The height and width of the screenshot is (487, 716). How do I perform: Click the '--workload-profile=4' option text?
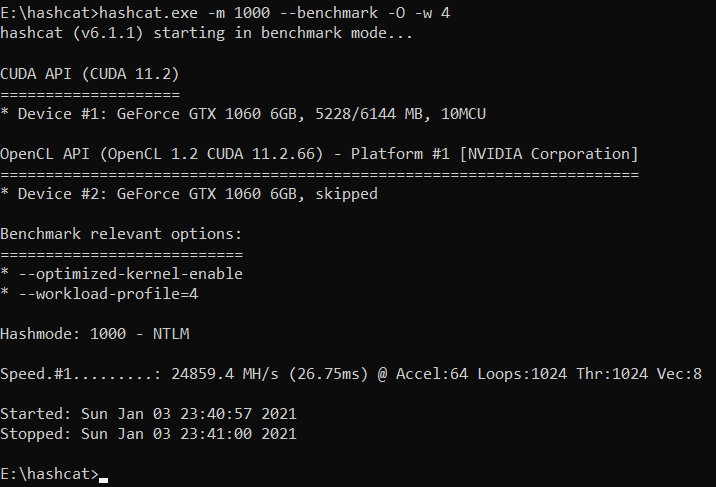click(x=112, y=294)
